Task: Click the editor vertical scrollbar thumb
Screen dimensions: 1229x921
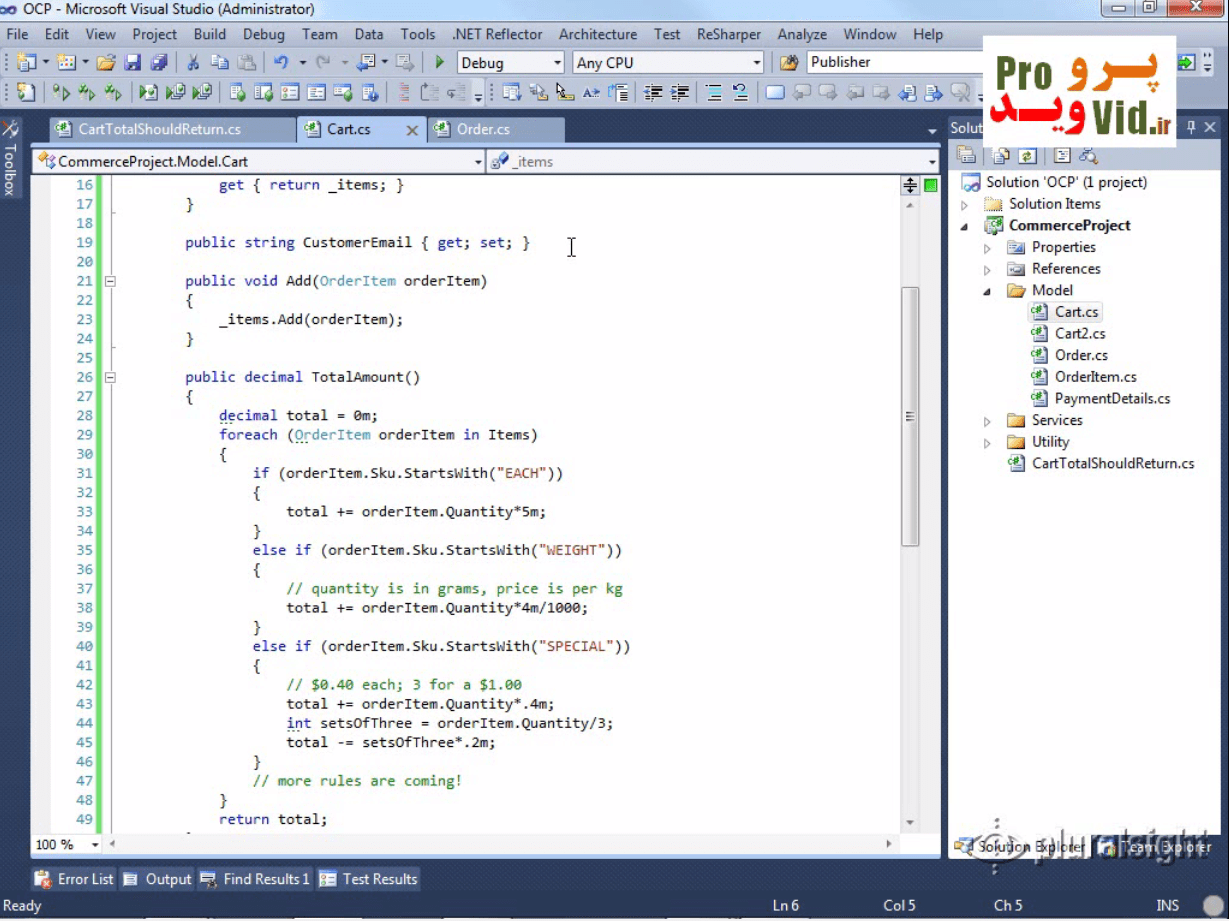Action: pyautogui.click(x=909, y=415)
